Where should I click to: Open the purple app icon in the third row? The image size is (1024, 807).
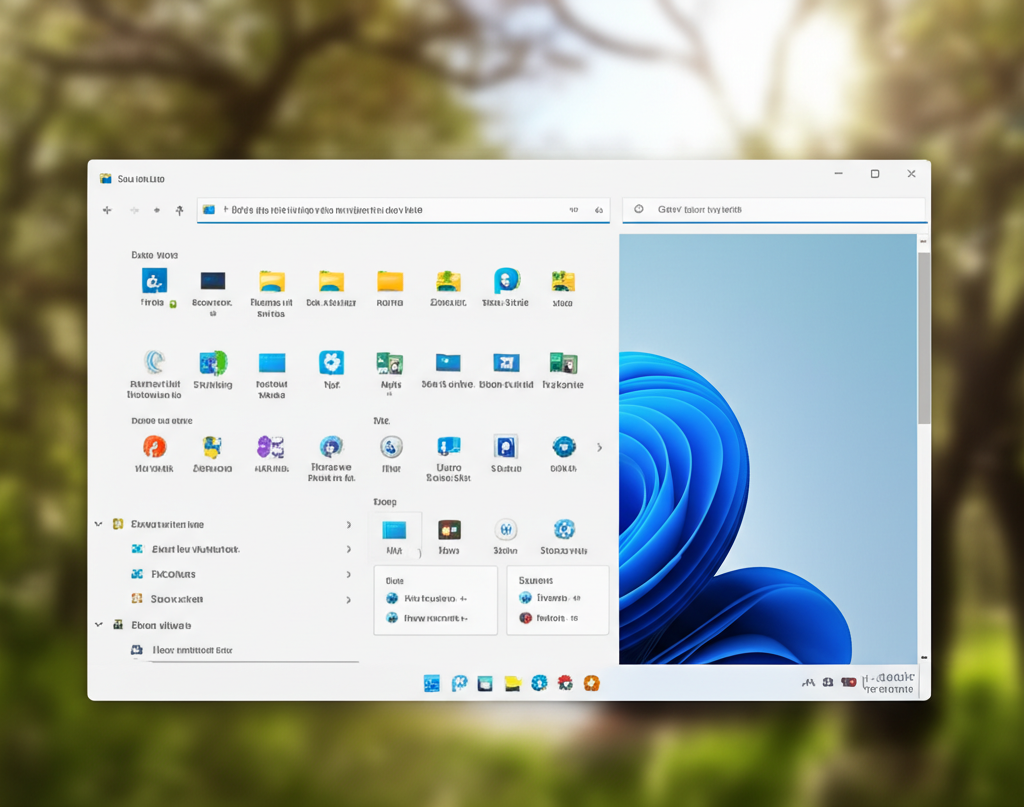tap(271, 446)
